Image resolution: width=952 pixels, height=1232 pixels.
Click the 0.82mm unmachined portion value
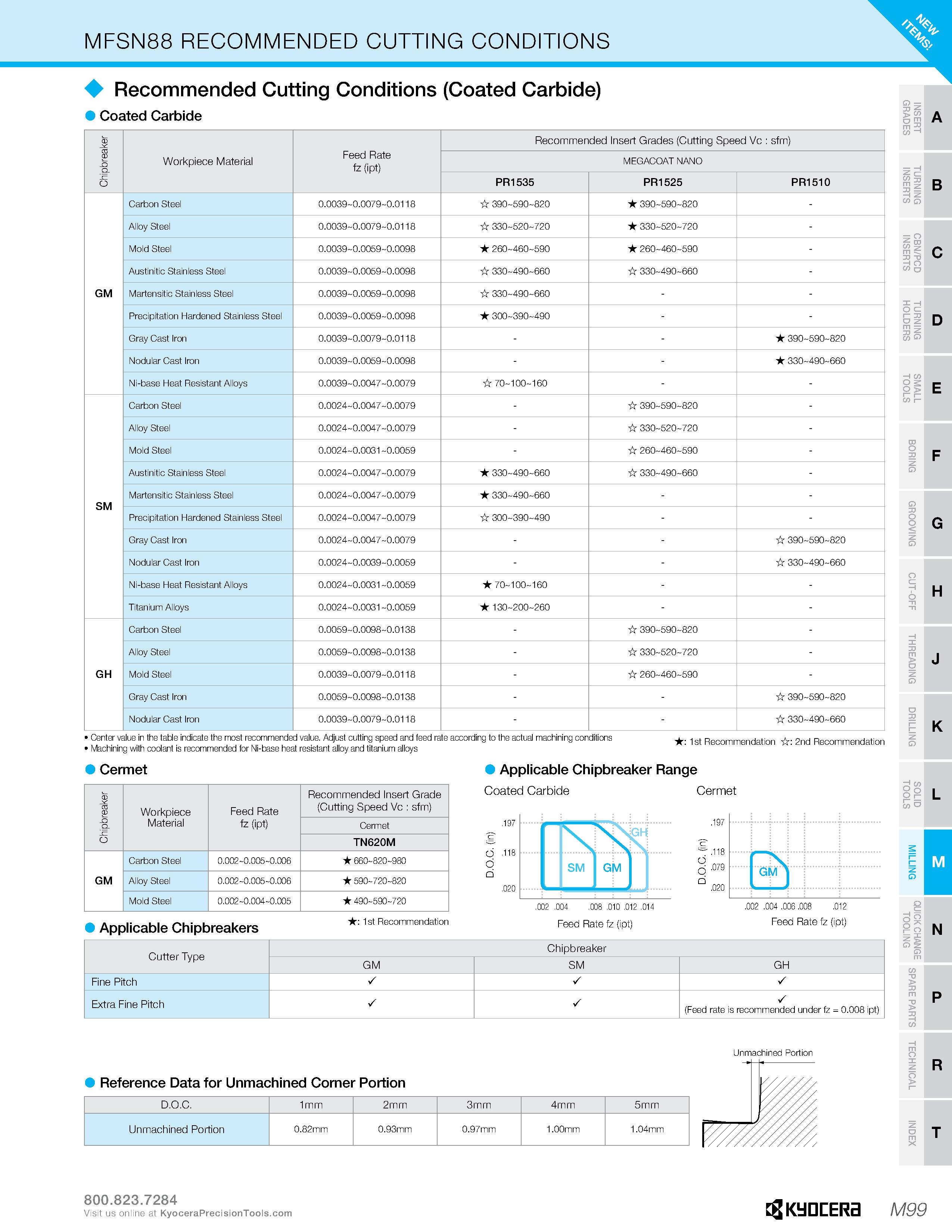tap(311, 1129)
